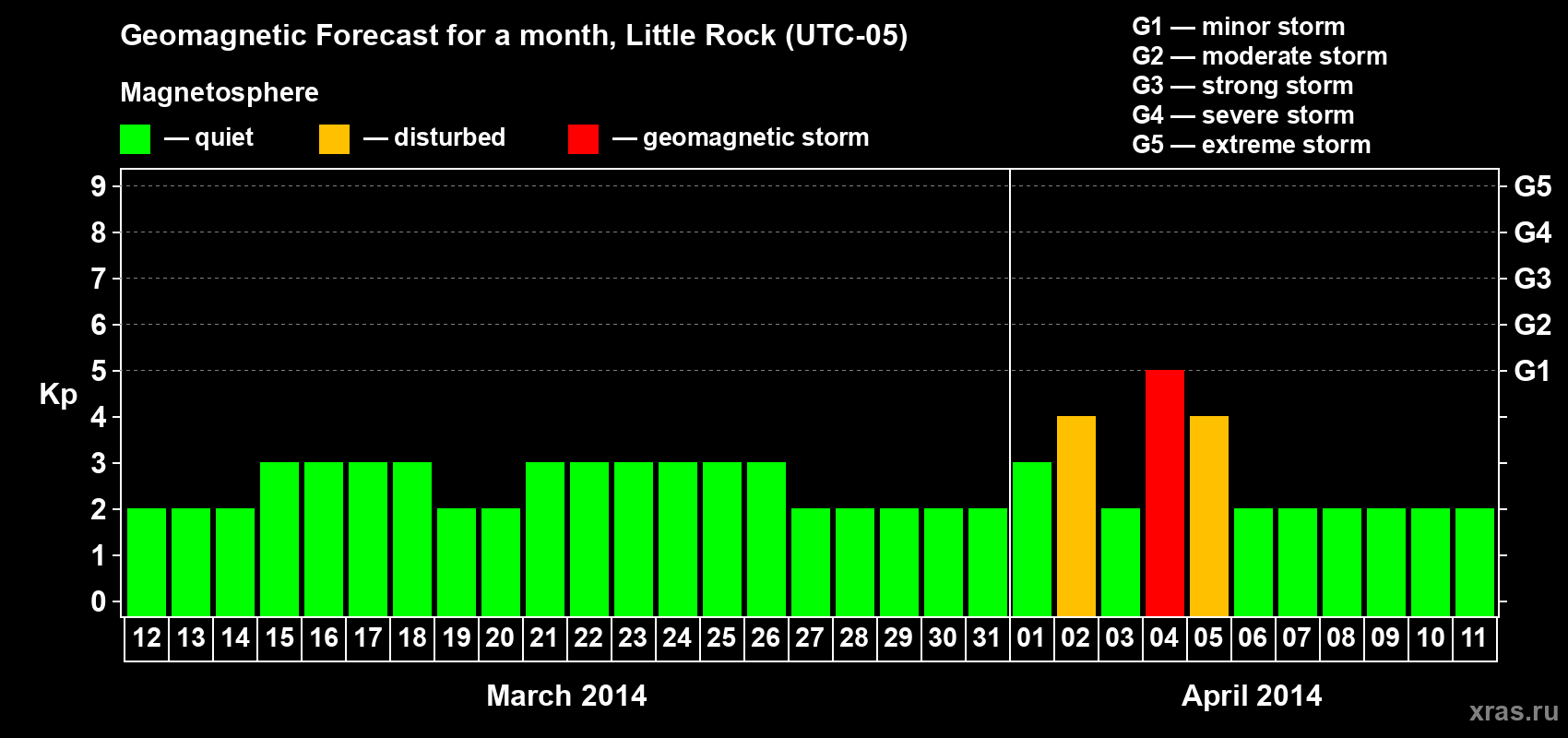The image size is (1568, 738).
Task: Click the orange bar for April 02
Action: click(1076, 517)
